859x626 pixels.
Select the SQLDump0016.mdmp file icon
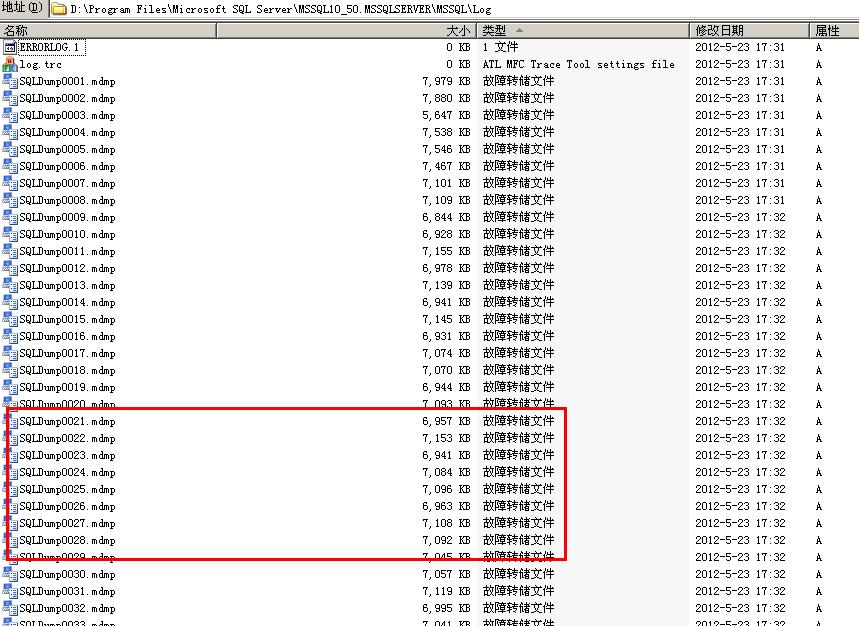pyautogui.click(x=10, y=336)
